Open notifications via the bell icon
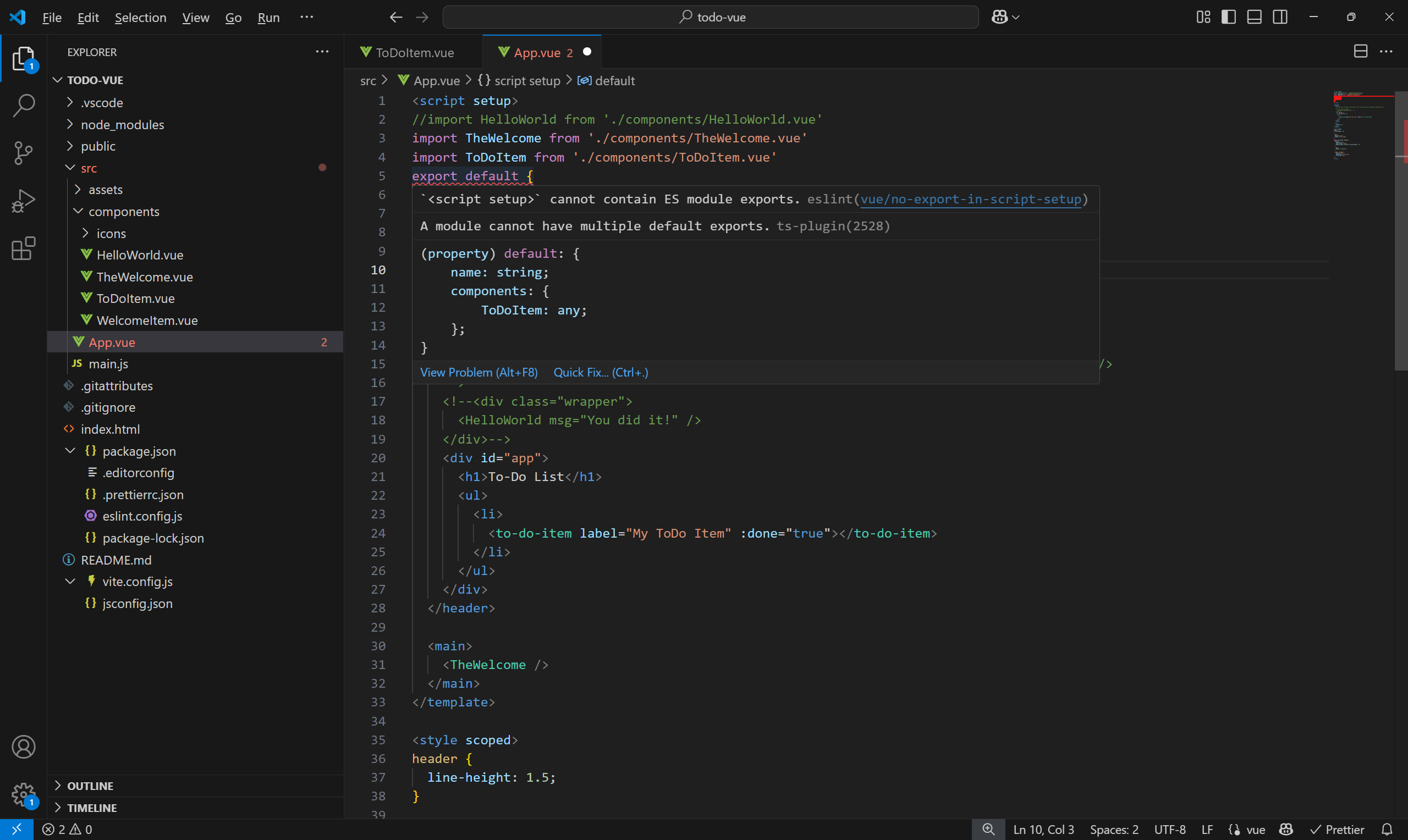The width and height of the screenshot is (1408, 840). [x=1388, y=829]
